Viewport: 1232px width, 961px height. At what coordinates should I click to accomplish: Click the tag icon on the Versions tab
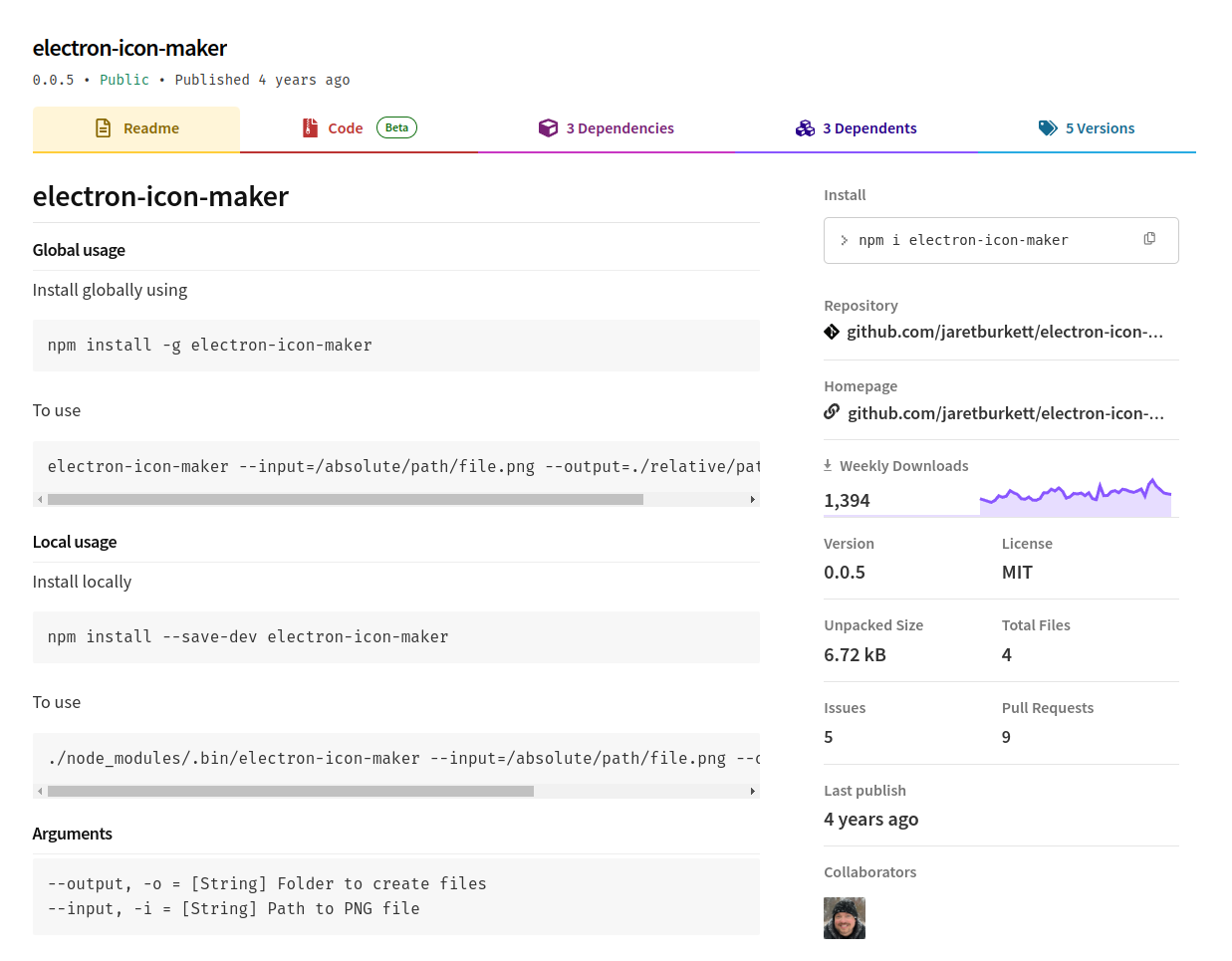[1047, 127]
